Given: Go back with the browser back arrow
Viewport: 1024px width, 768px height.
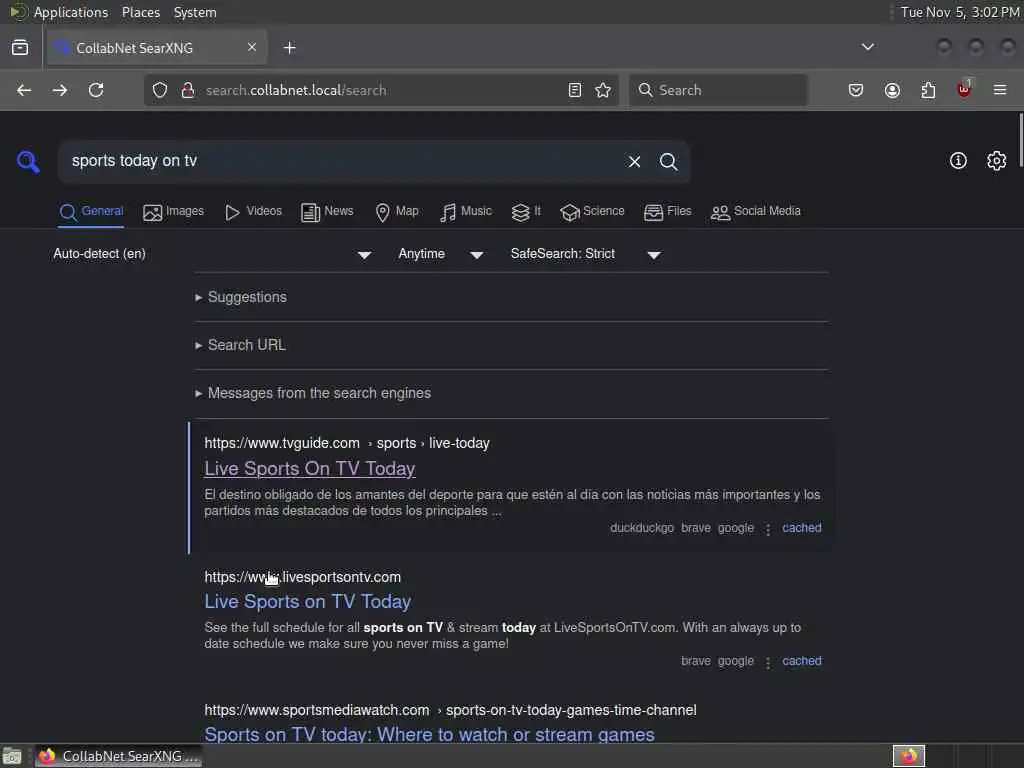Looking at the screenshot, I should click(x=24, y=90).
